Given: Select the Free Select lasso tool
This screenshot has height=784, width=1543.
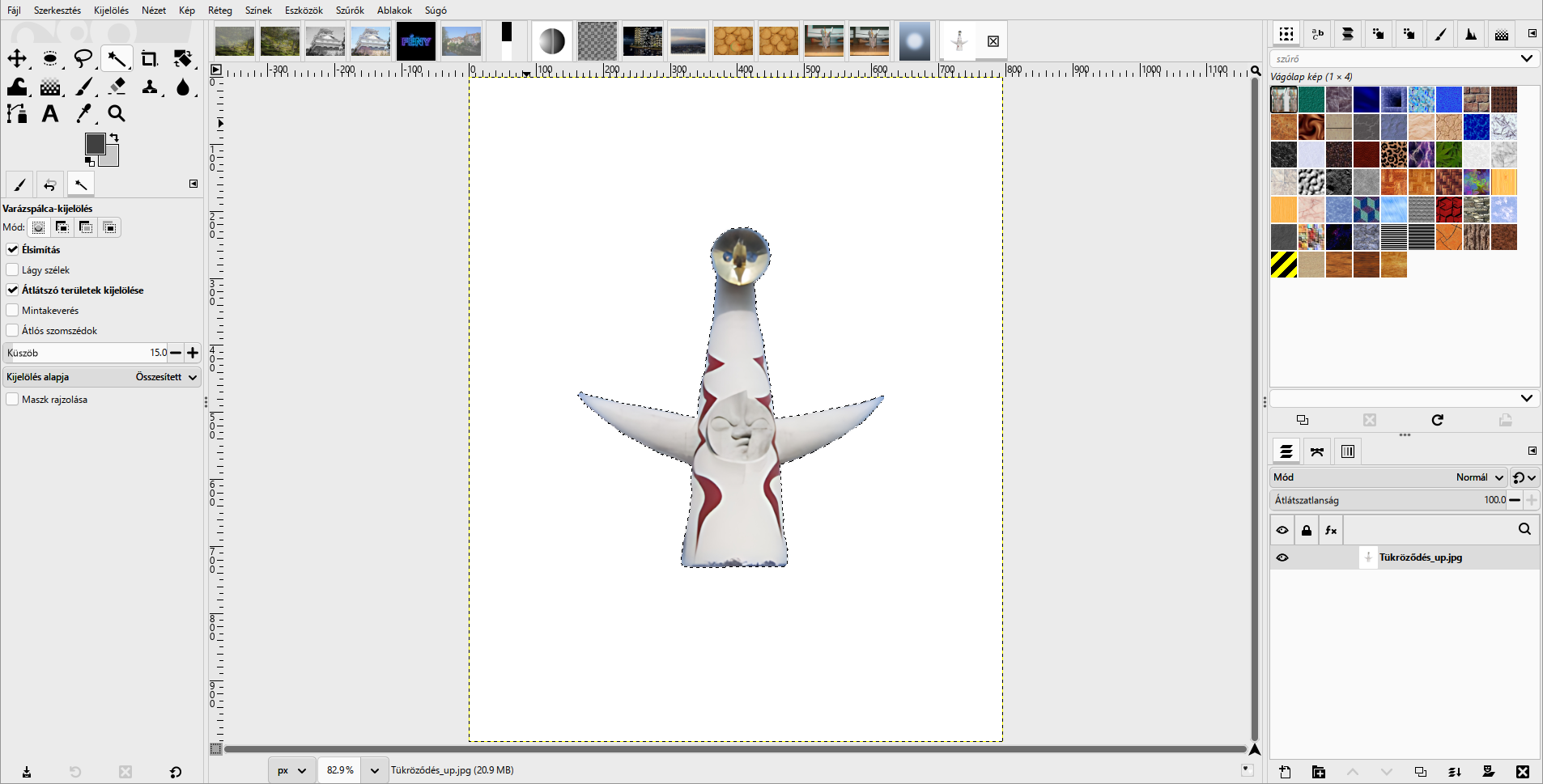Looking at the screenshot, I should pos(83,58).
